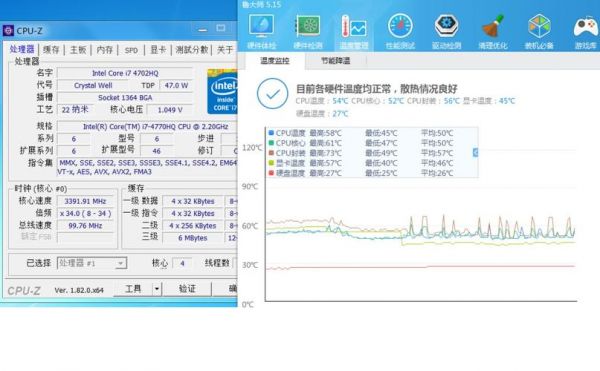The height and width of the screenshot is (371, 600).
Task: Click the 显卡温度 45℃ current reading
Action: tap(489, 101)
